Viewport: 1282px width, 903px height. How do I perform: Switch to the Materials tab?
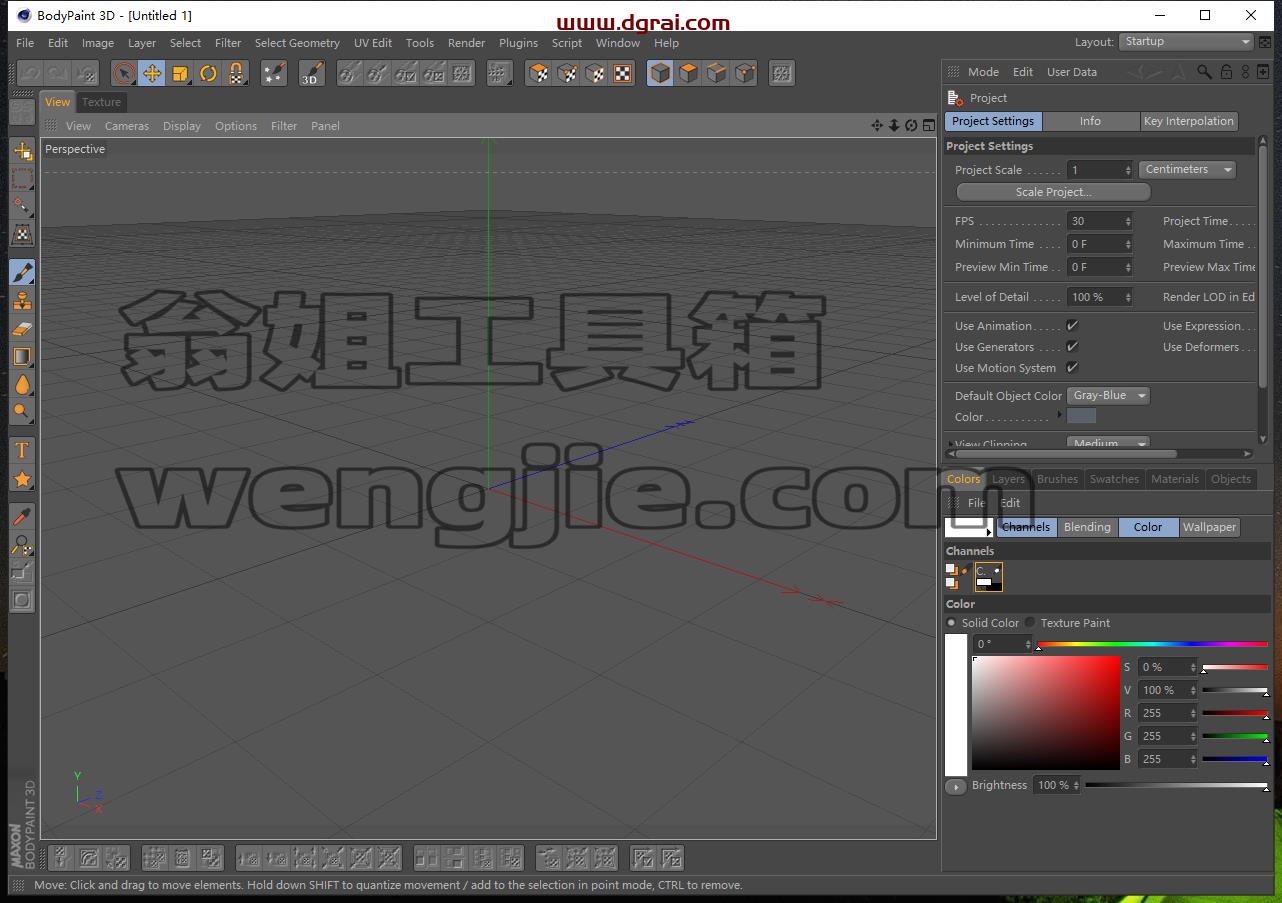1175,479
